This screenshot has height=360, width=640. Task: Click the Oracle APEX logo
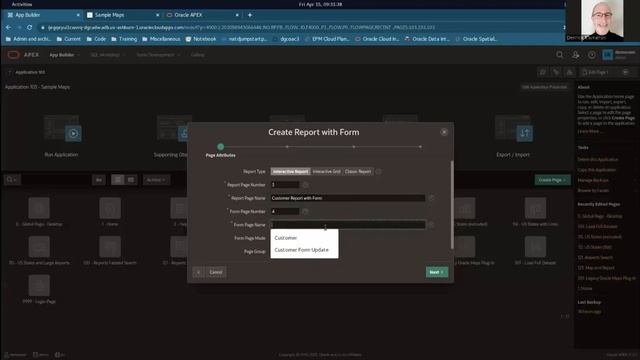(24, 55)
